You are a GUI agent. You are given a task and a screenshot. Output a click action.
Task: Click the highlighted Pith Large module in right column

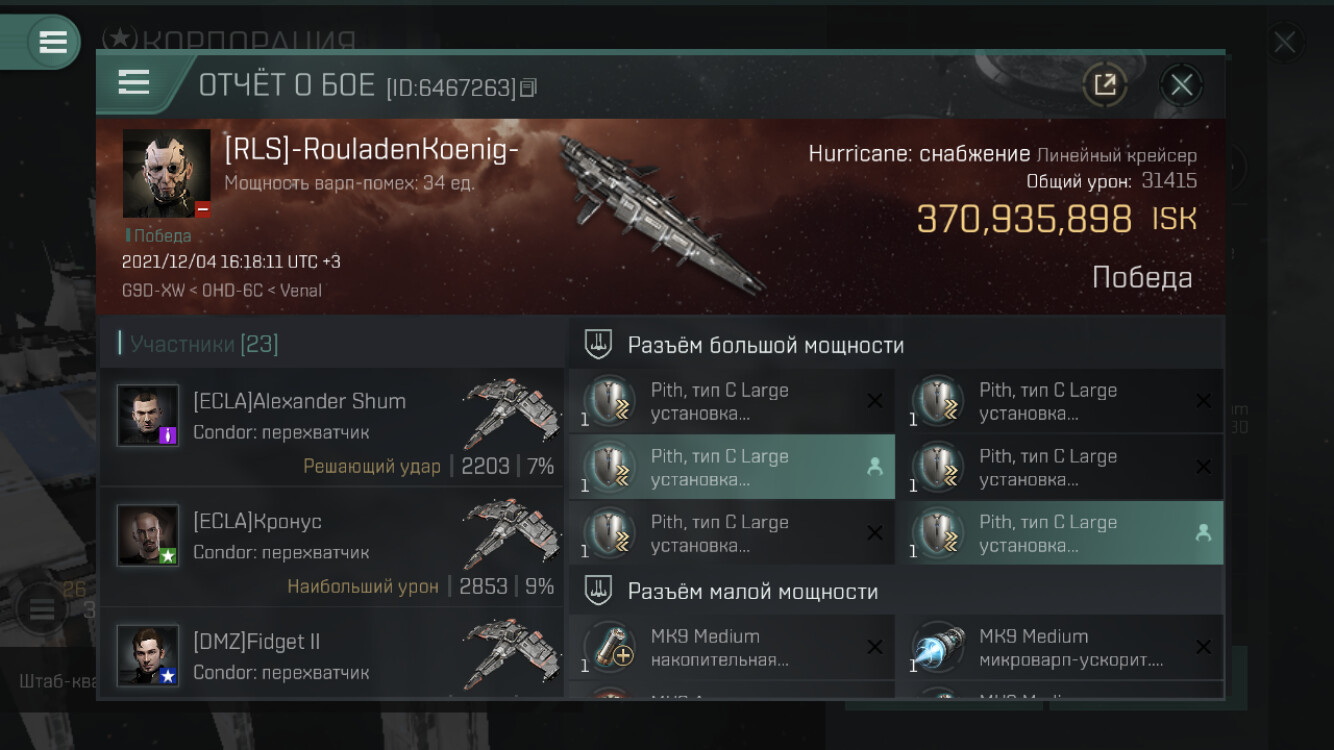pos(1060,534)
